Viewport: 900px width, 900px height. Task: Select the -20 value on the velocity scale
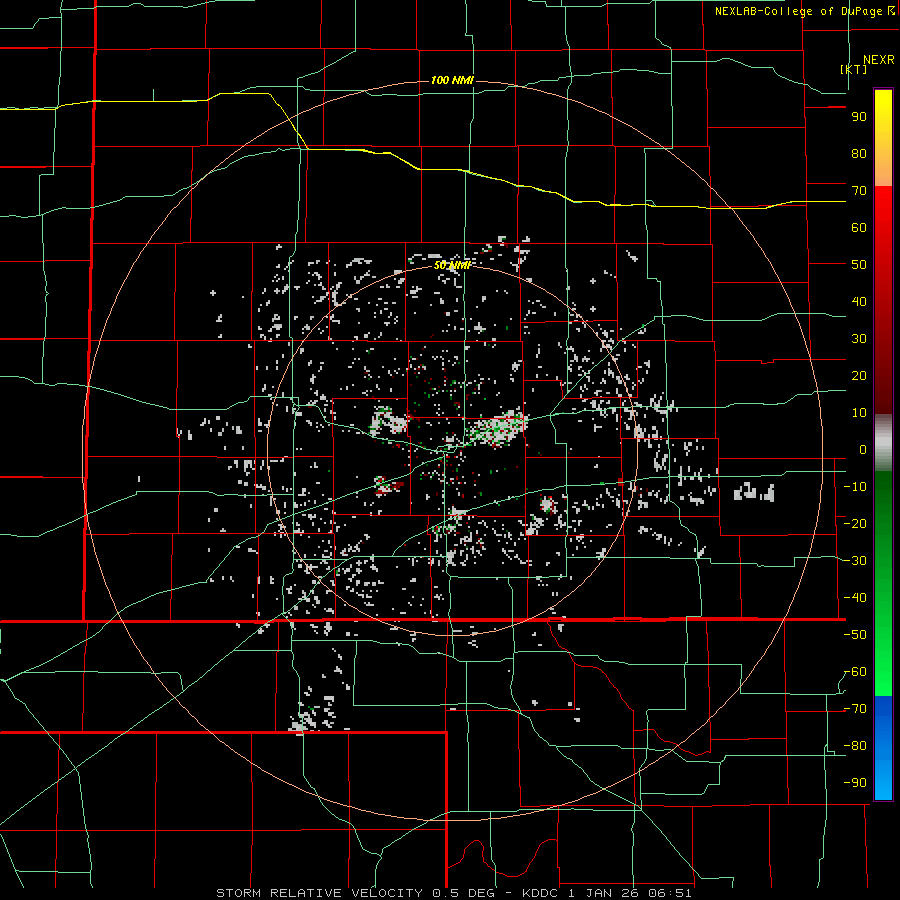(855, 524)
